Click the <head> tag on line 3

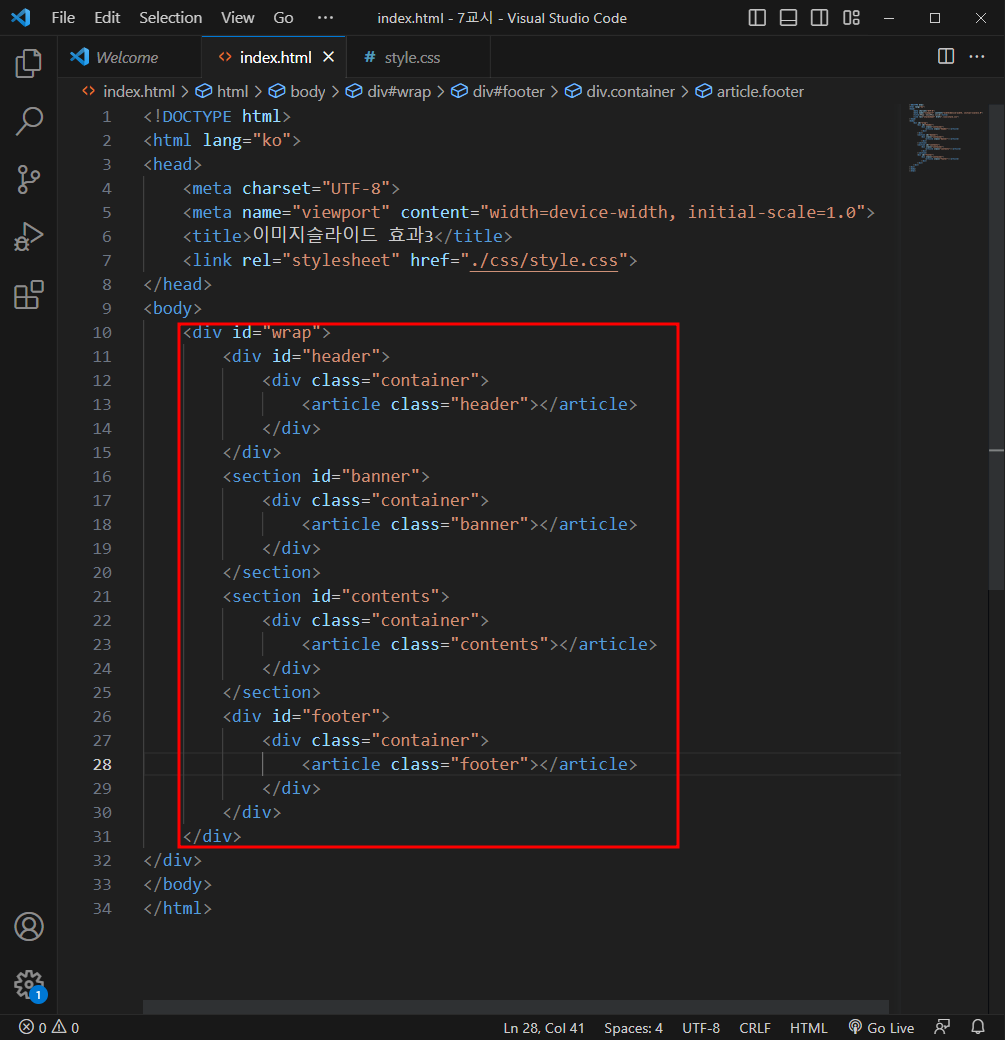tap(172, 164)
